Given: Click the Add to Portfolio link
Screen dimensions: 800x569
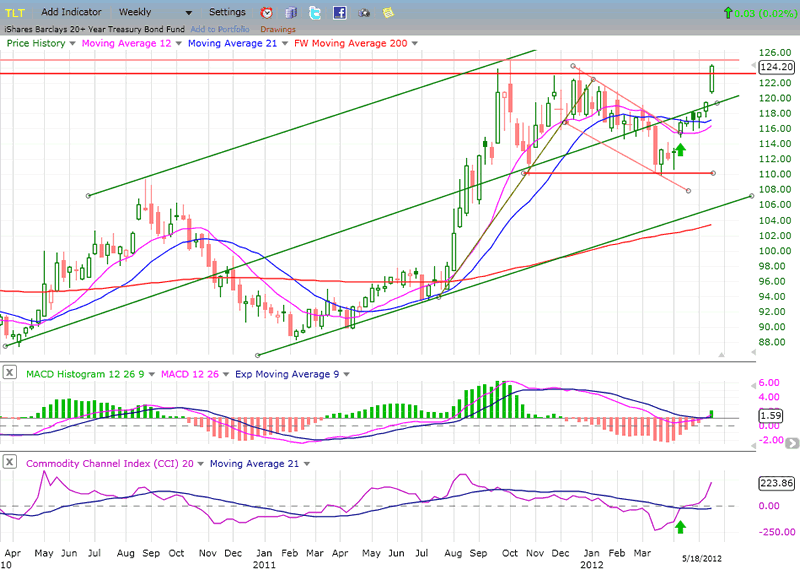Looking at the screenshot, I should [x=219, y=29].
